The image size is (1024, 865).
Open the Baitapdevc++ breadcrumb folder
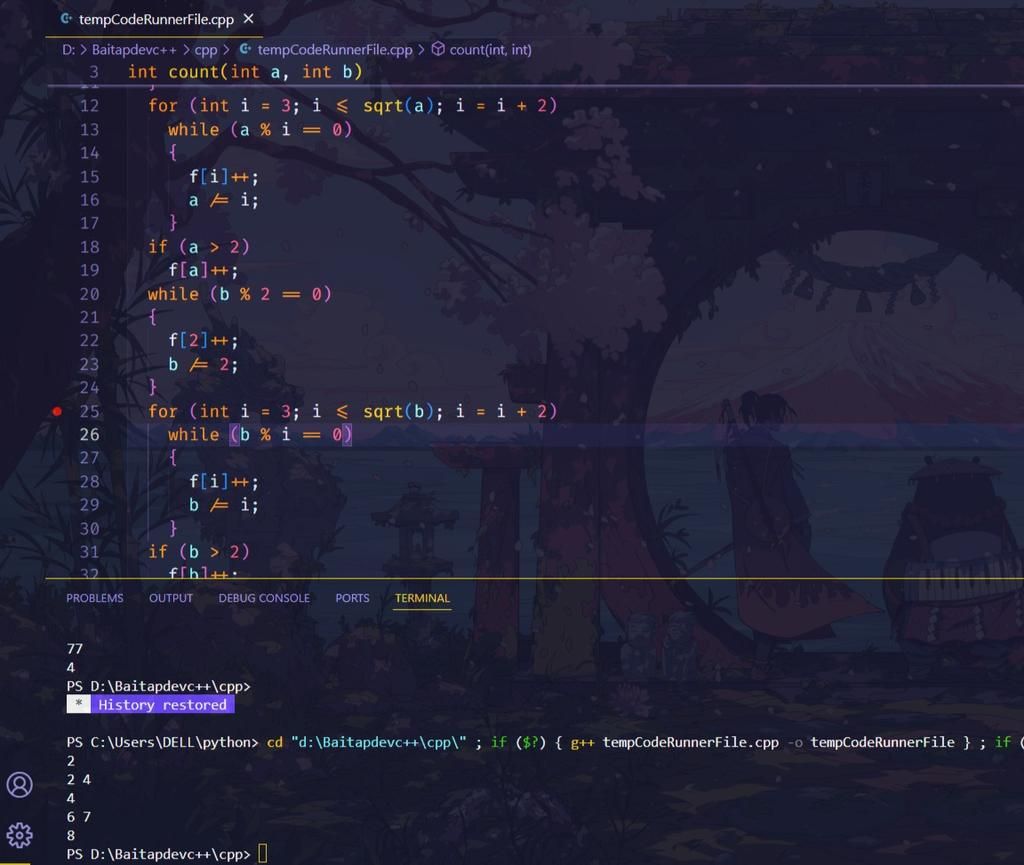pyautogui.click(x=134, y=50)
